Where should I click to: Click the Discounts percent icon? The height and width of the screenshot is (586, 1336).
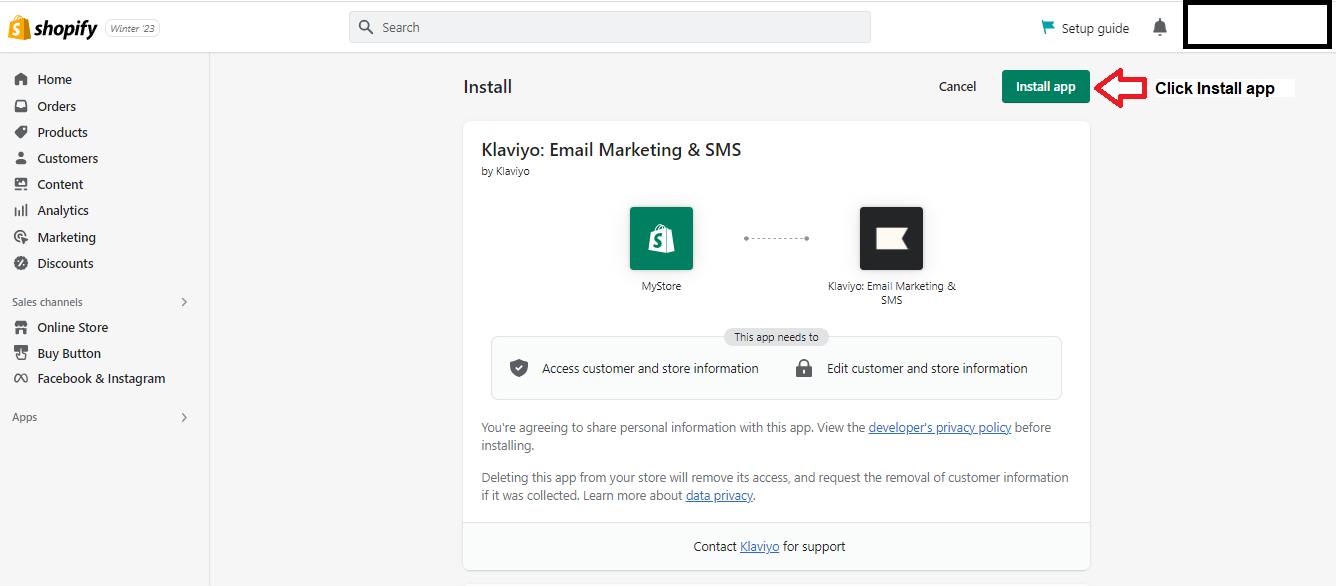tap(20, 263)
